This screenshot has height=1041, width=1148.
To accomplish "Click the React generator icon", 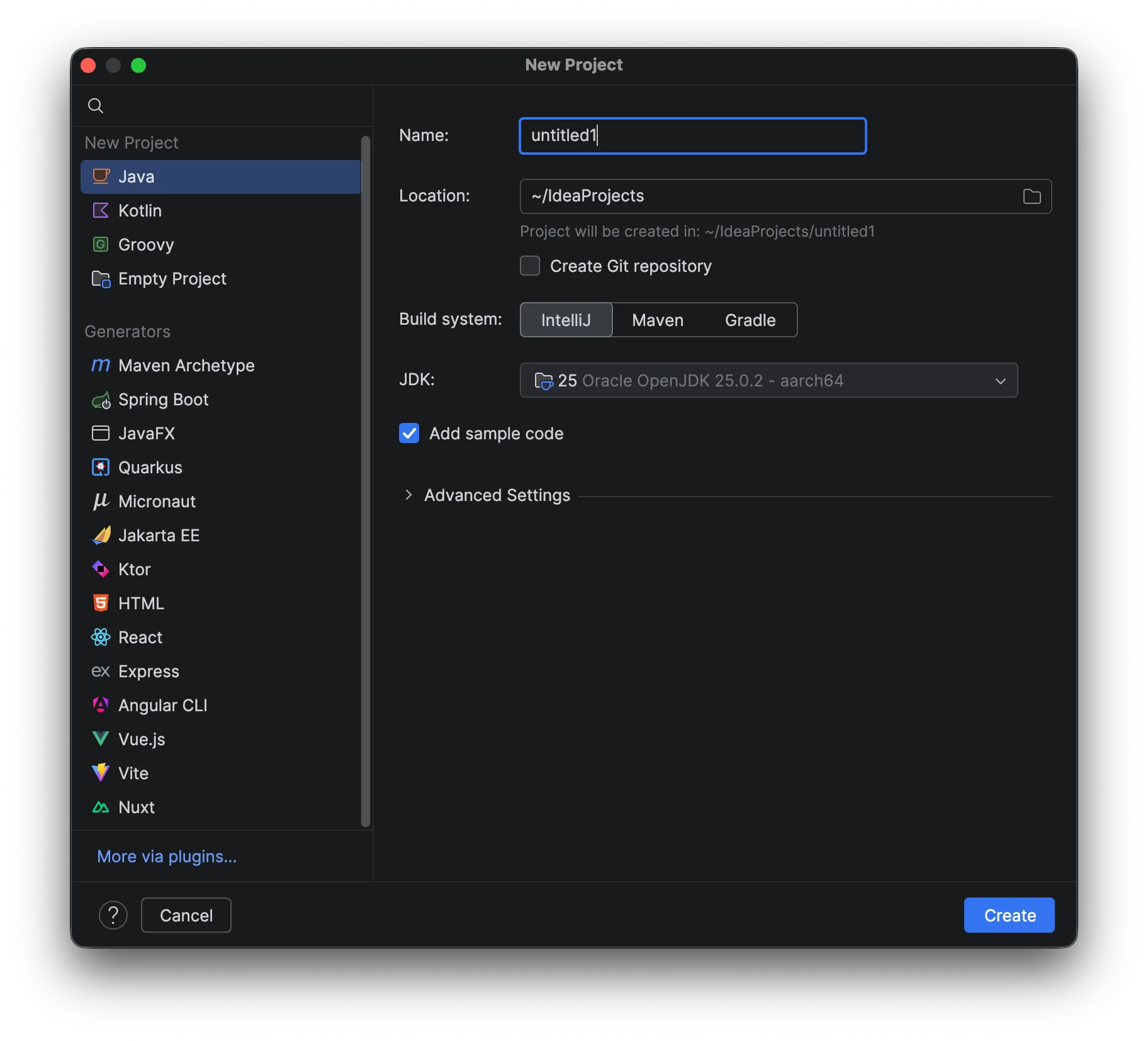I will coord(101,637).
